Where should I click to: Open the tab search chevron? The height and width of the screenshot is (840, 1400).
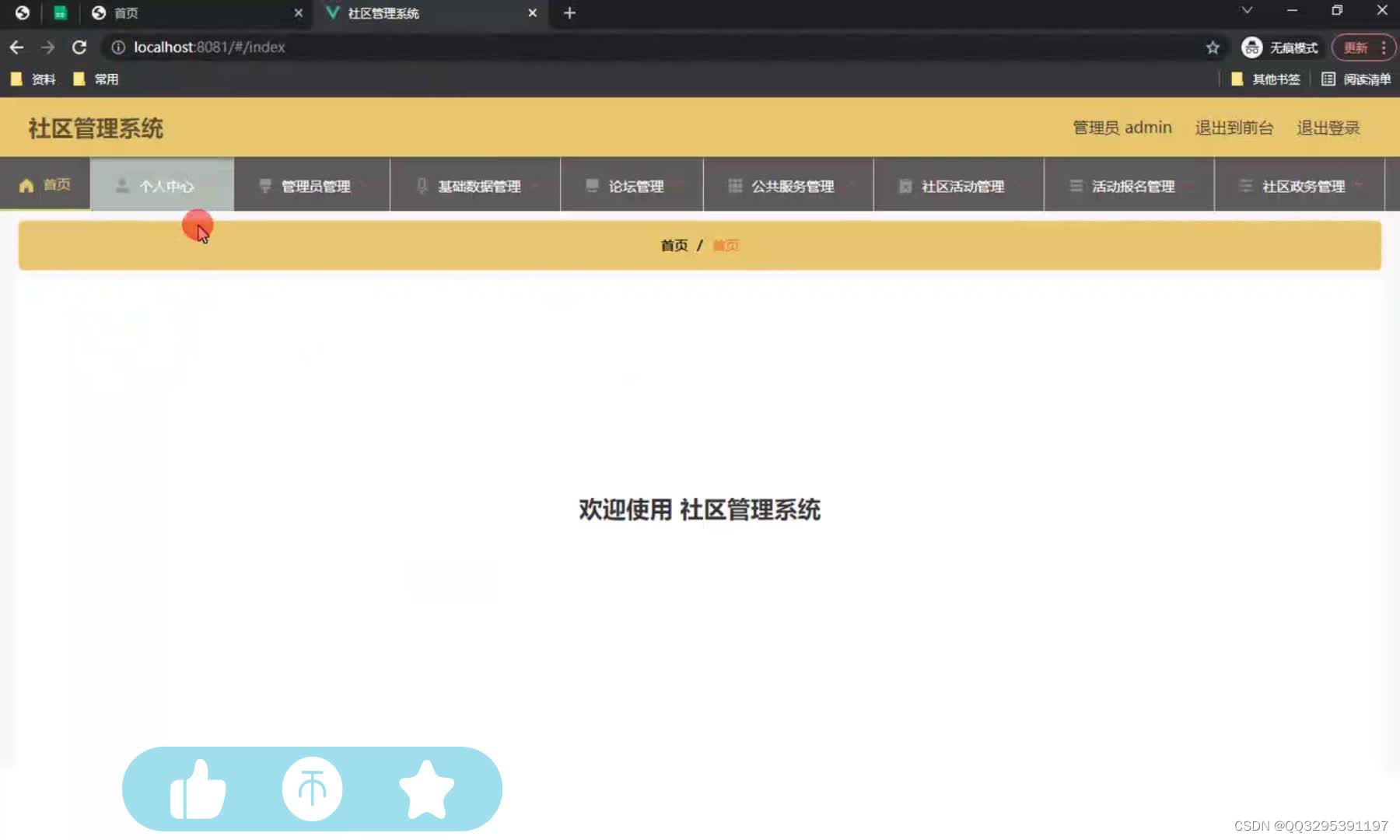pos(1247,10)
